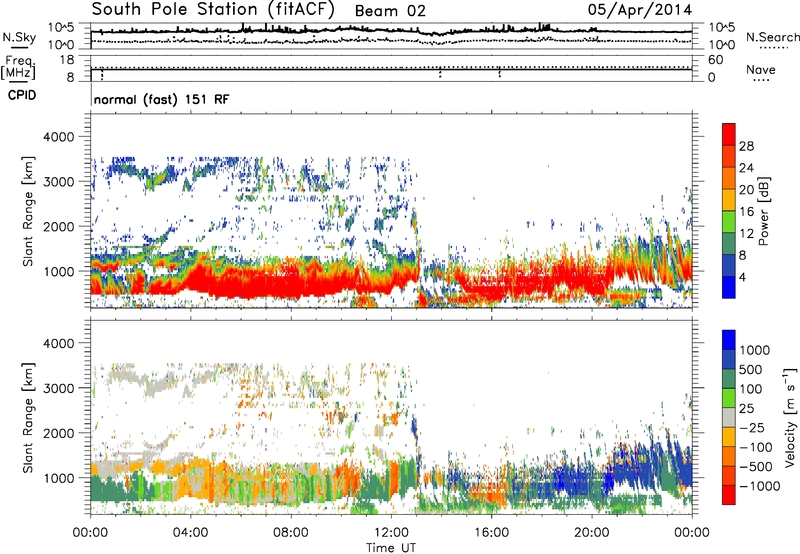Pick the red Velocity segment below -1000
The image size is (800, 554).
(x=729, y=495)
